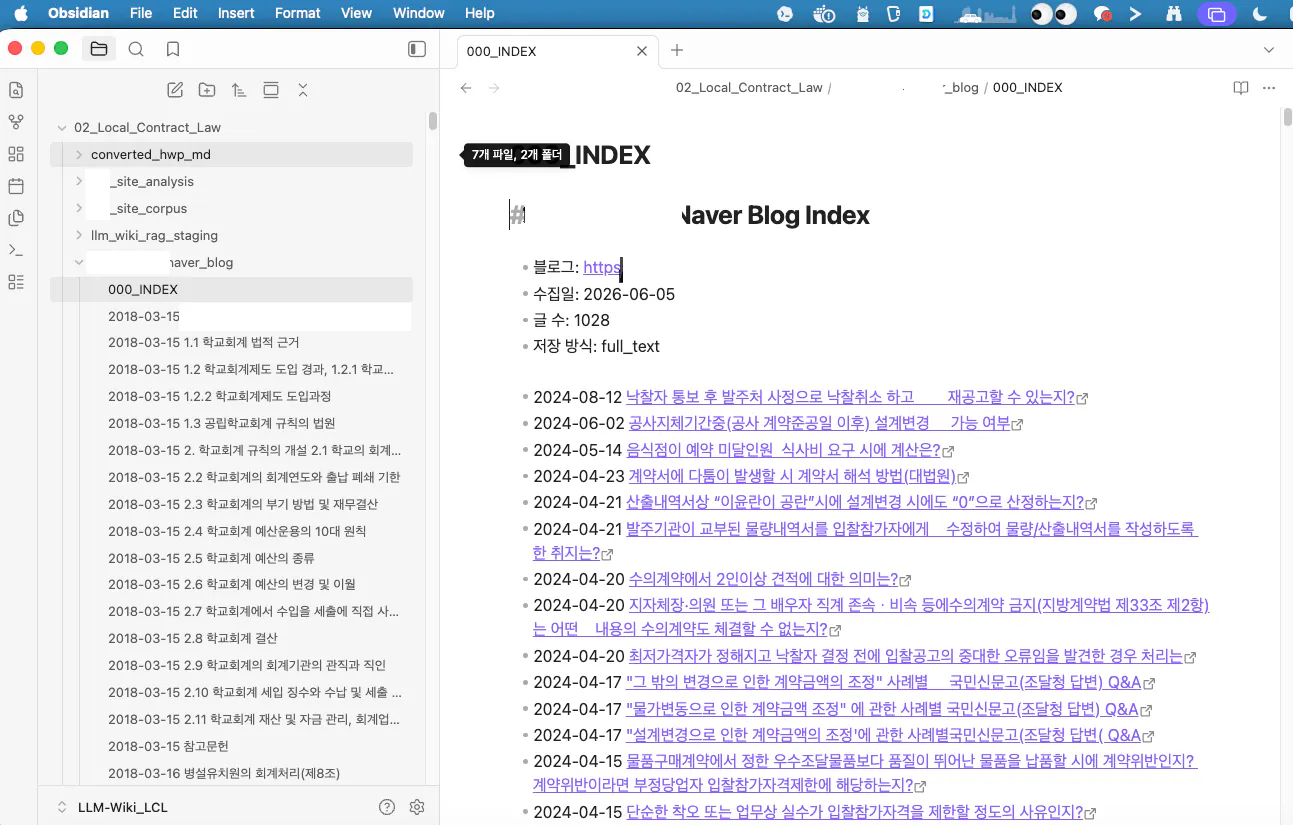
Task: Open more options ellipsis in note header
Action: (x=1269, y=88)
